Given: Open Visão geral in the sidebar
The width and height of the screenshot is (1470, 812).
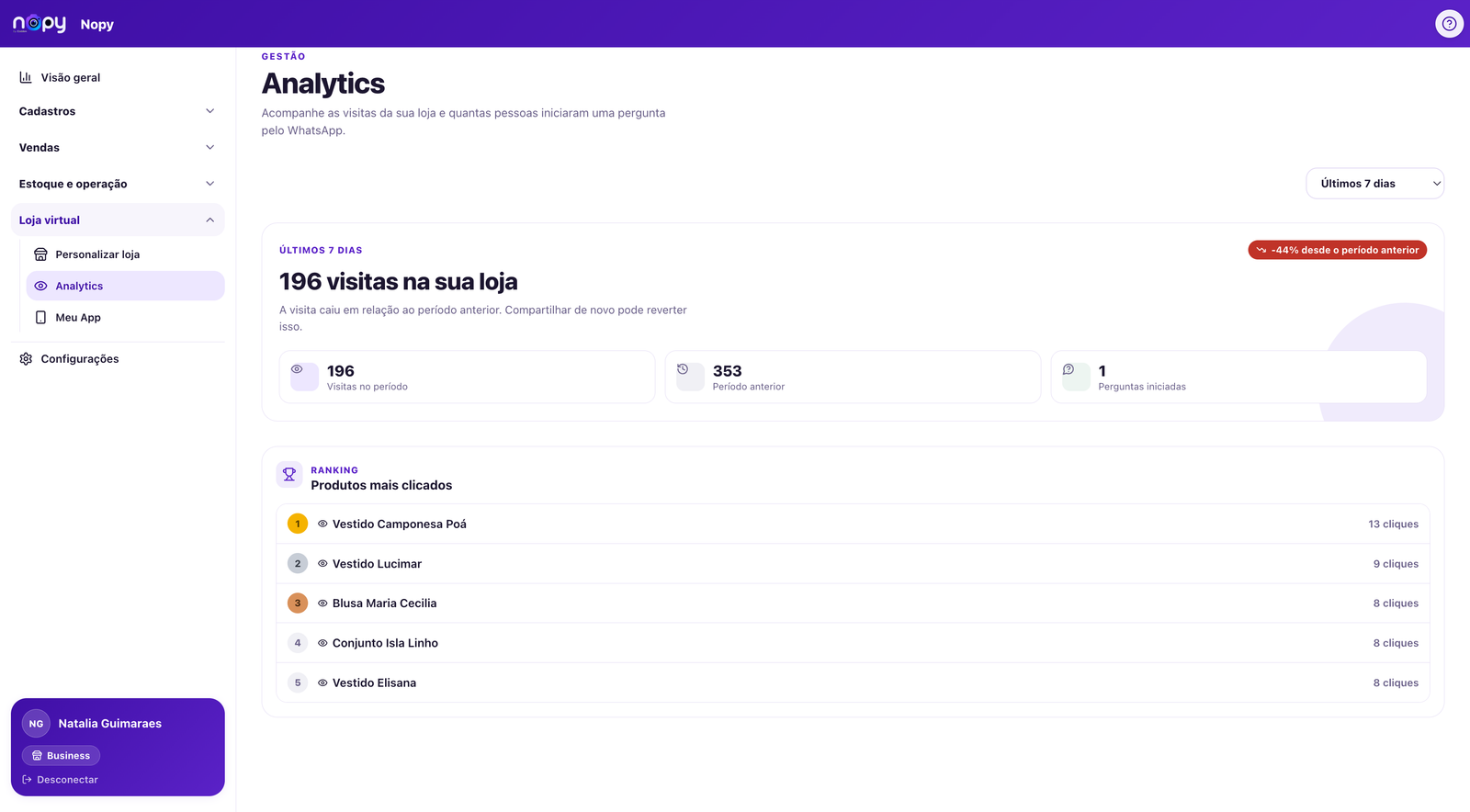Looking at the screenshot, I should pyautogui.click(x=118, y=77).
